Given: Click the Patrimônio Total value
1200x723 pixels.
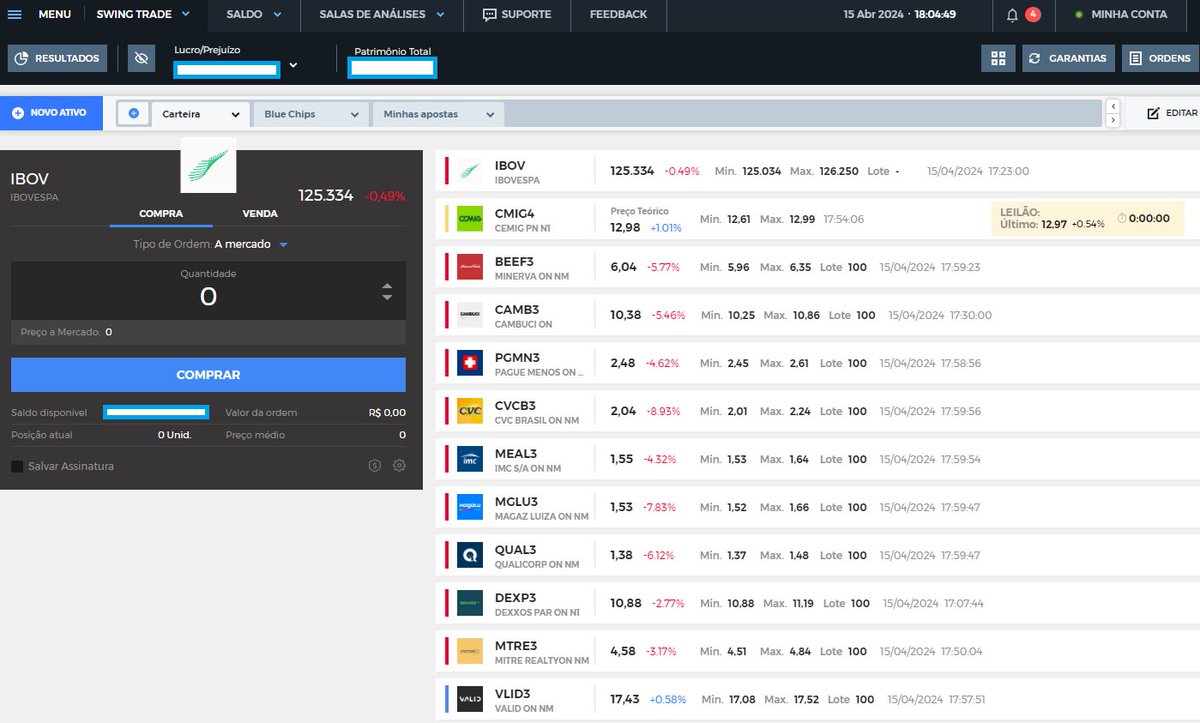Looking at the screenshot, I should 392,68.
